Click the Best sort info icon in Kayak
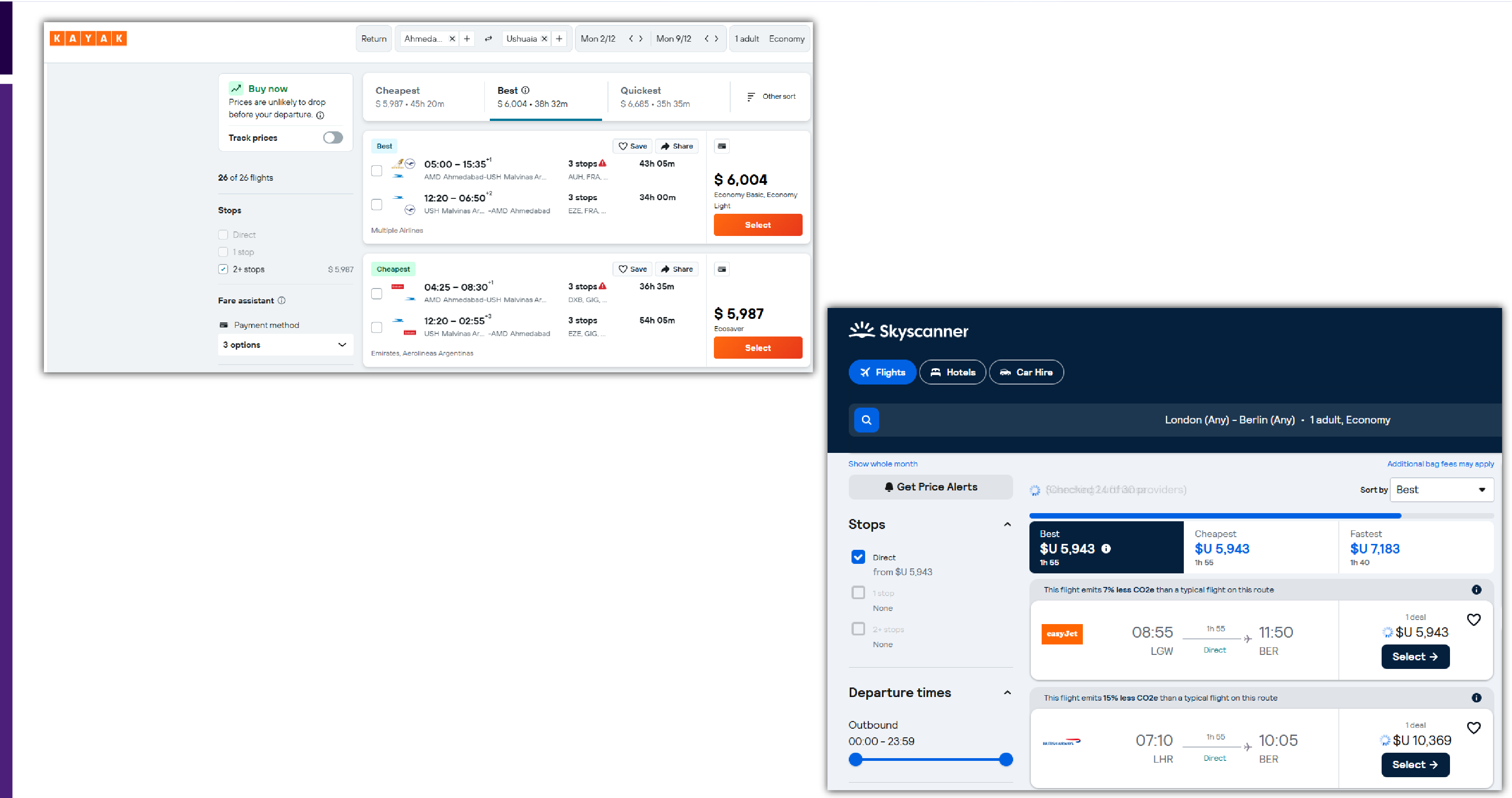This screenshot has height=798, width=1512. click(x=525, y=91)
